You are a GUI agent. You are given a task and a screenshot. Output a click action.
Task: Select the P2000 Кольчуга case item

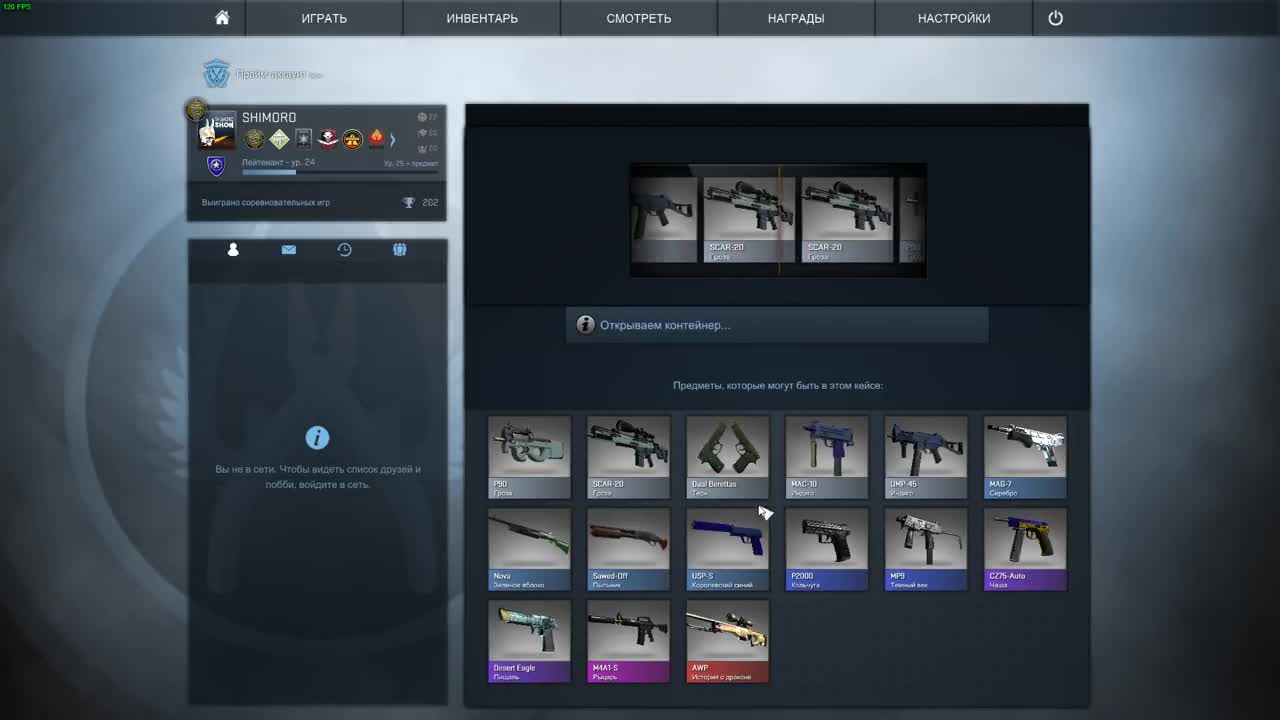(826, 550)
